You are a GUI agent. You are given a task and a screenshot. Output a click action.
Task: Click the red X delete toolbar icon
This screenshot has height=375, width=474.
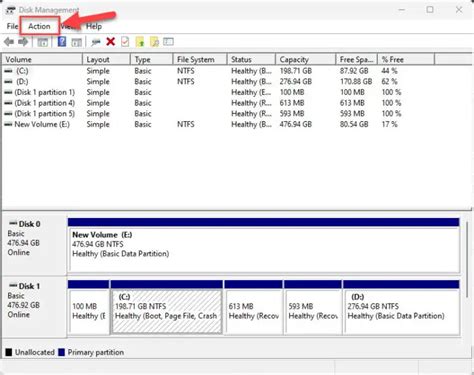[111, 42]
